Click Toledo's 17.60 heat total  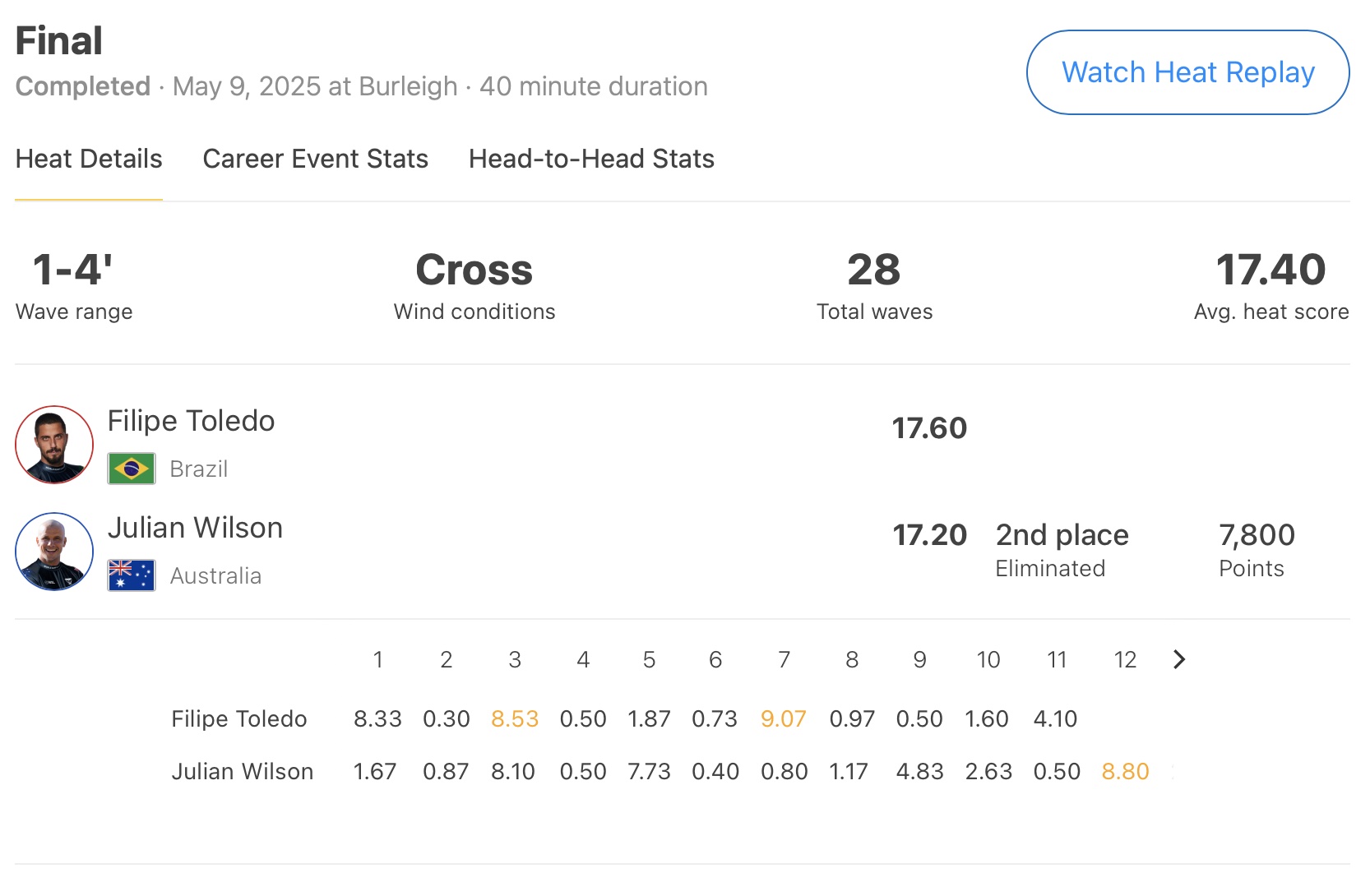pyautogui.click(x=929, y=428)
